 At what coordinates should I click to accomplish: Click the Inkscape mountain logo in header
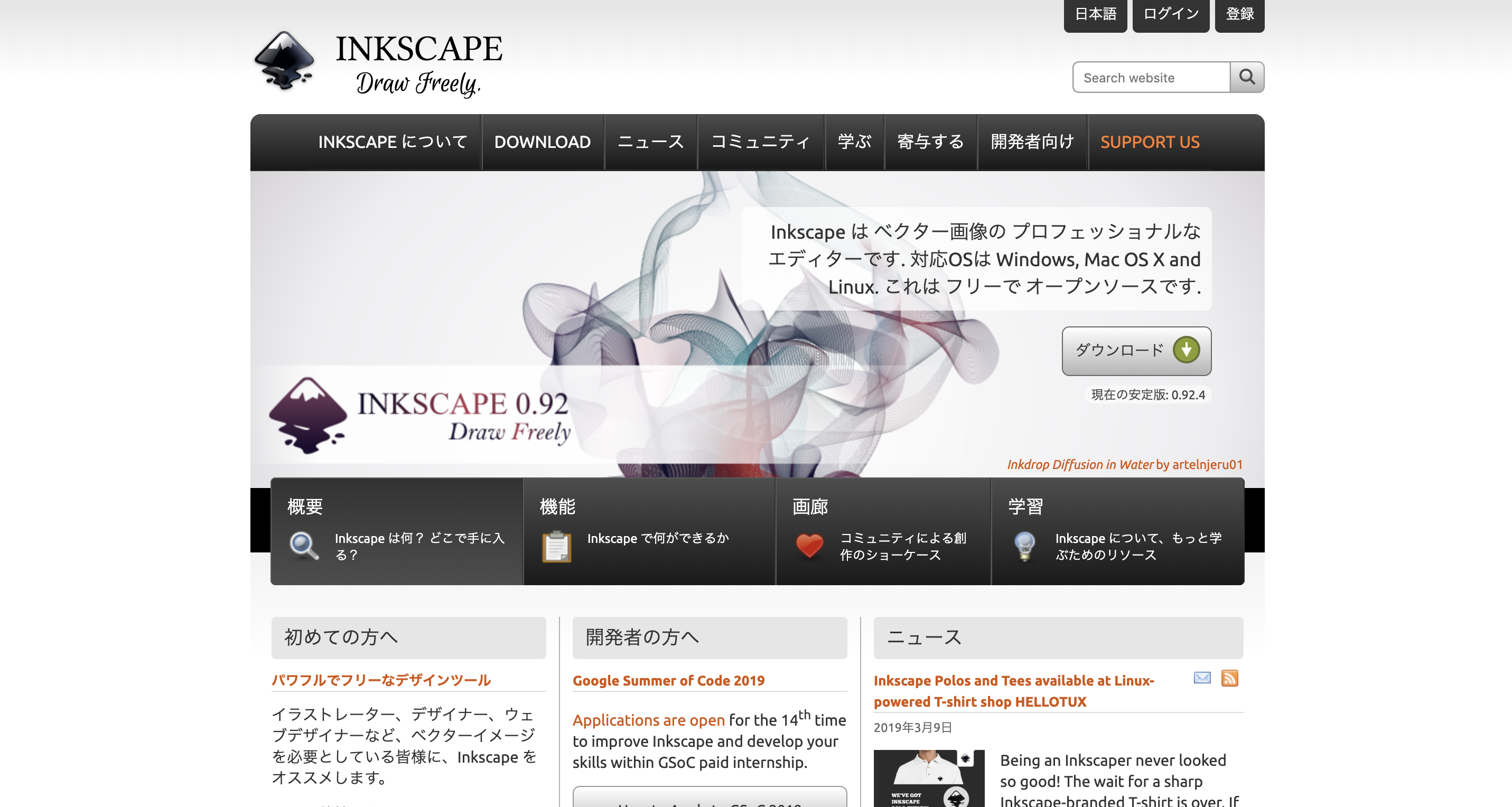(284, 61)
